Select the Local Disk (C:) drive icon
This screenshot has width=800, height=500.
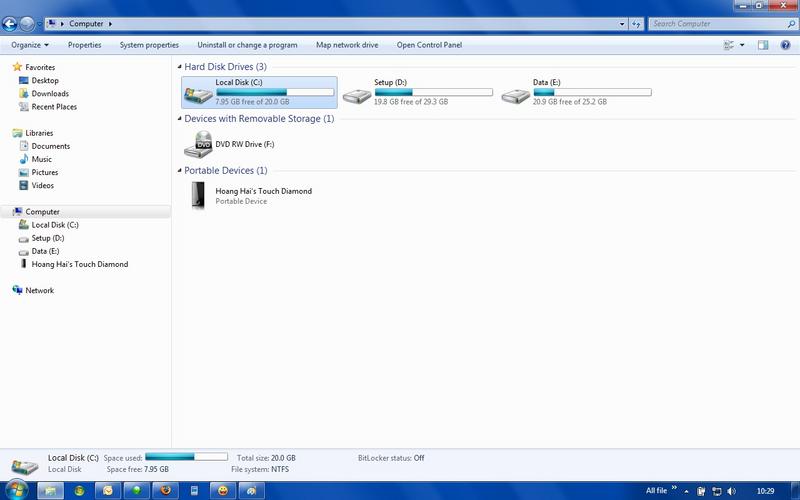pos(198,93)
